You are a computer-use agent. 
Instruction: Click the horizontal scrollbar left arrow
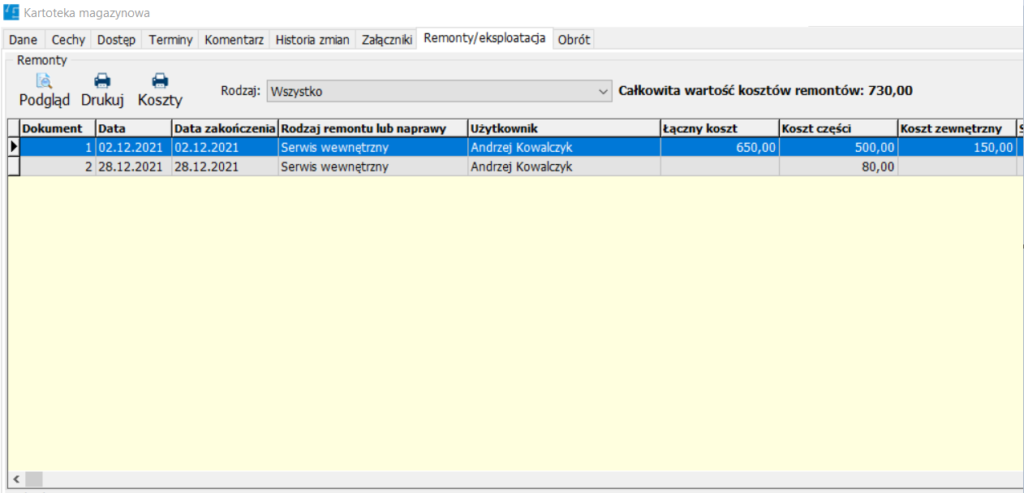[15, 479]
